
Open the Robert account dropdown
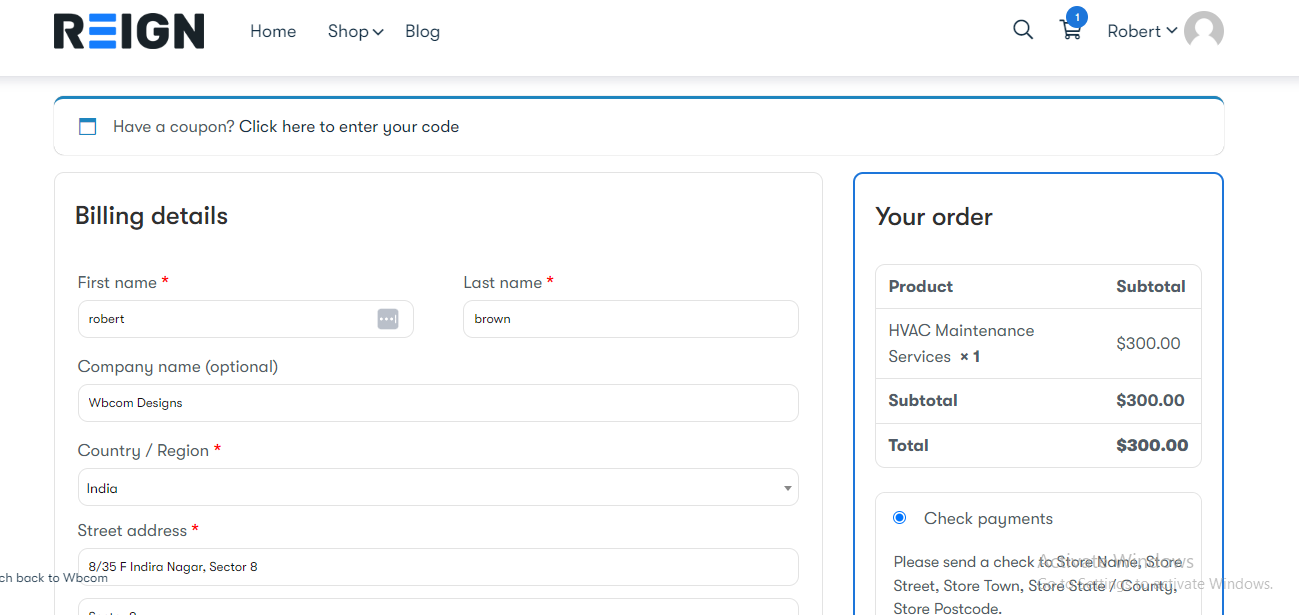pyautogui.click(x=1142, y=31)
